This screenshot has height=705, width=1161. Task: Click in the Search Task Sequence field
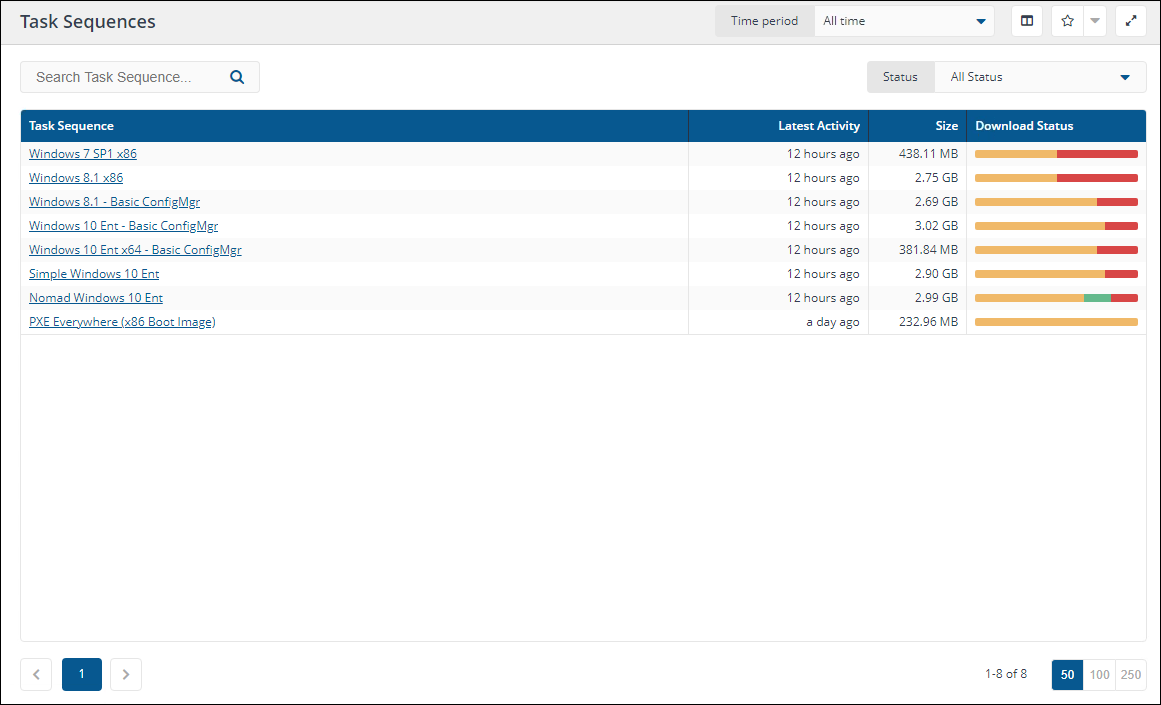125,77
